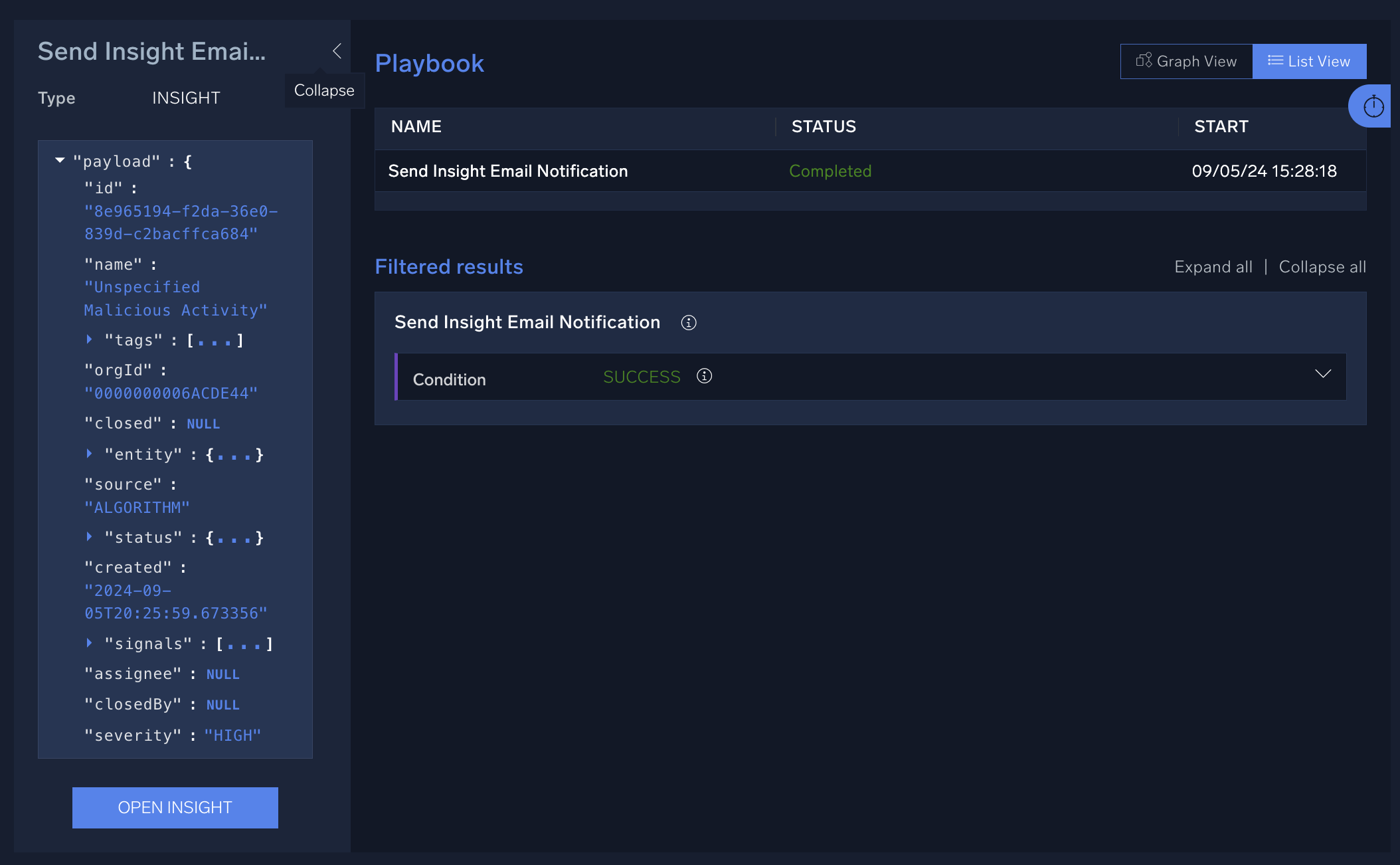Click the ellipsis placeholder inside the entity object

click(x=234, y=454)
